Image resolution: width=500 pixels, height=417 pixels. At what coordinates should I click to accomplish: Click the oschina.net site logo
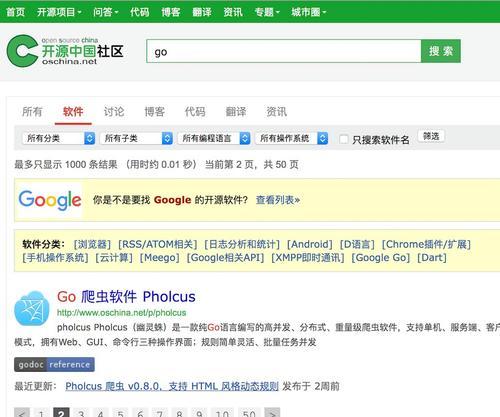coord(65,51)
